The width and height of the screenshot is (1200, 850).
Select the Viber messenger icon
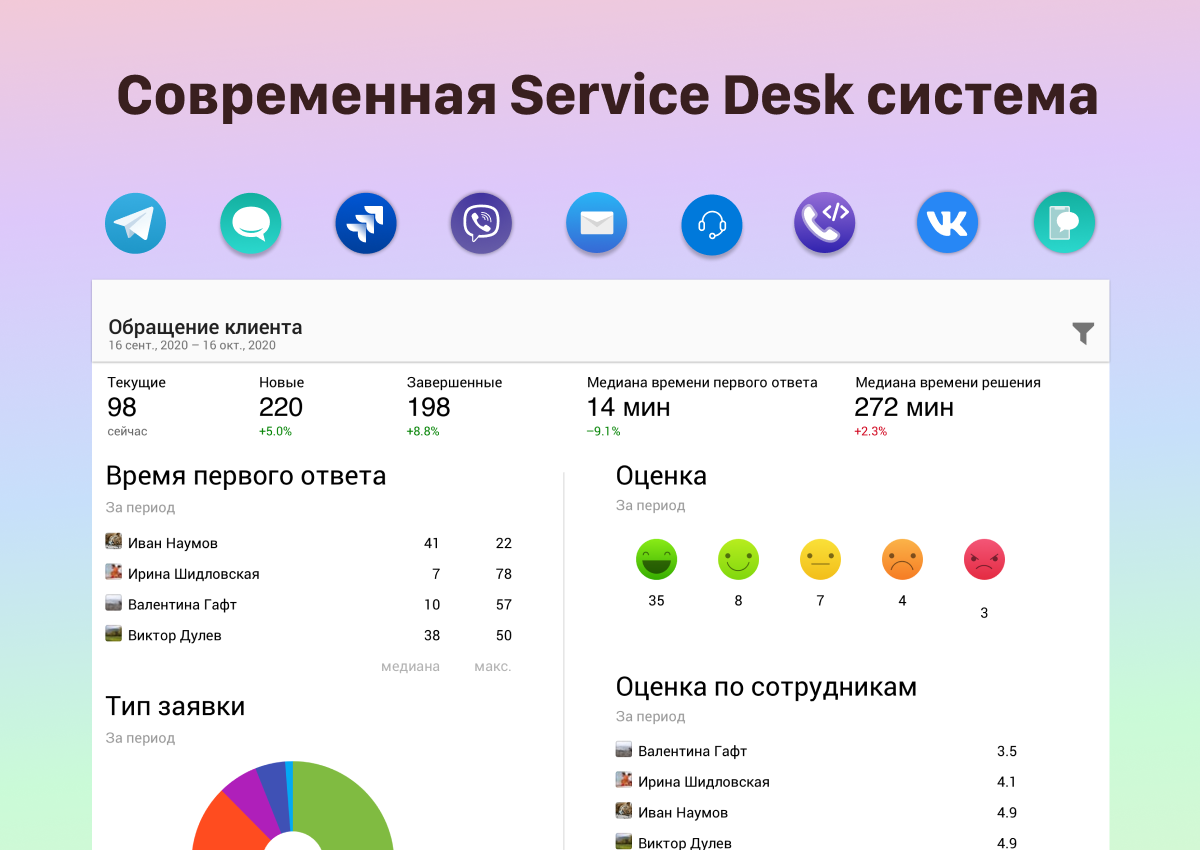click(481, 223)
